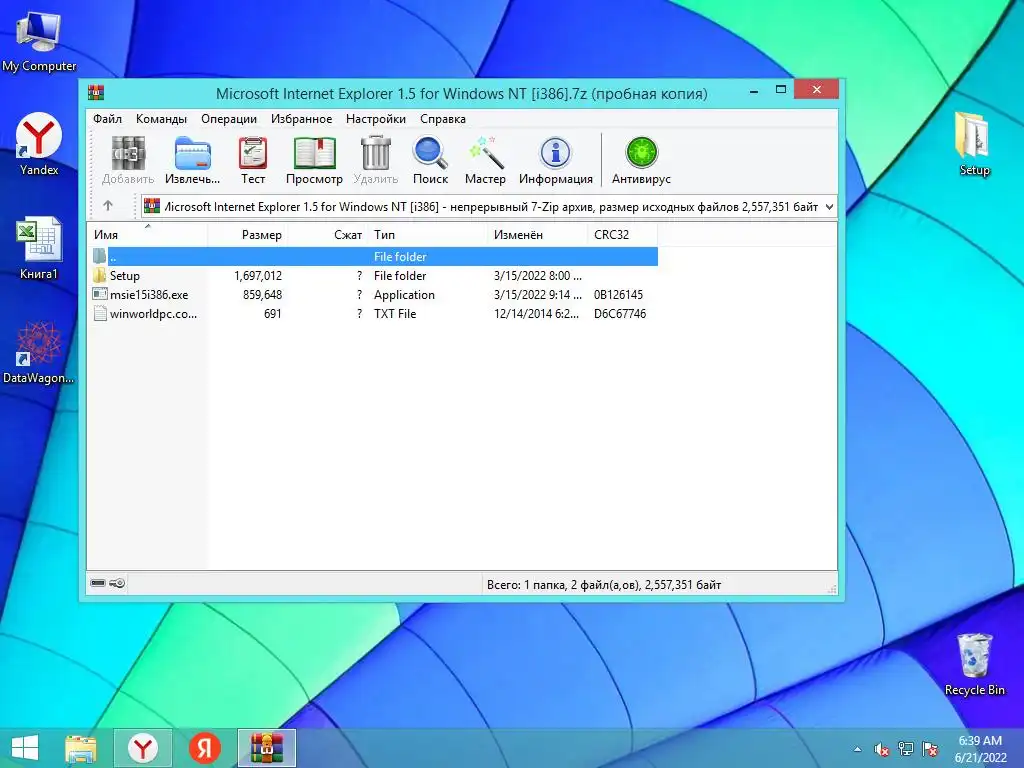This screenshot has height=768, width=1024.
Task: Click the key password status icon
Action: 117,583
